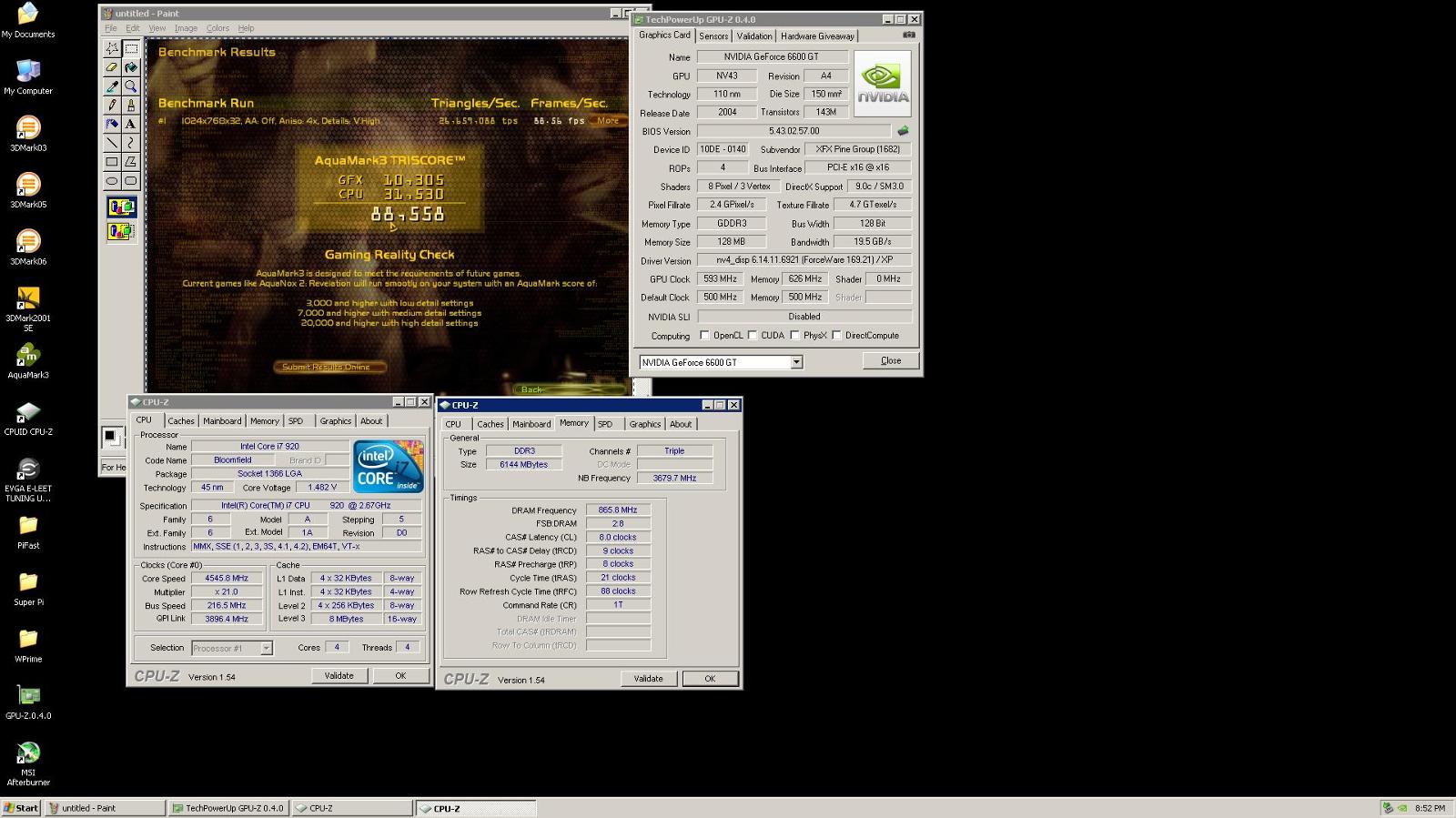Open the Help menu in Paint
The height and width of the screenshot is (818, 1456).
point(246,28)
